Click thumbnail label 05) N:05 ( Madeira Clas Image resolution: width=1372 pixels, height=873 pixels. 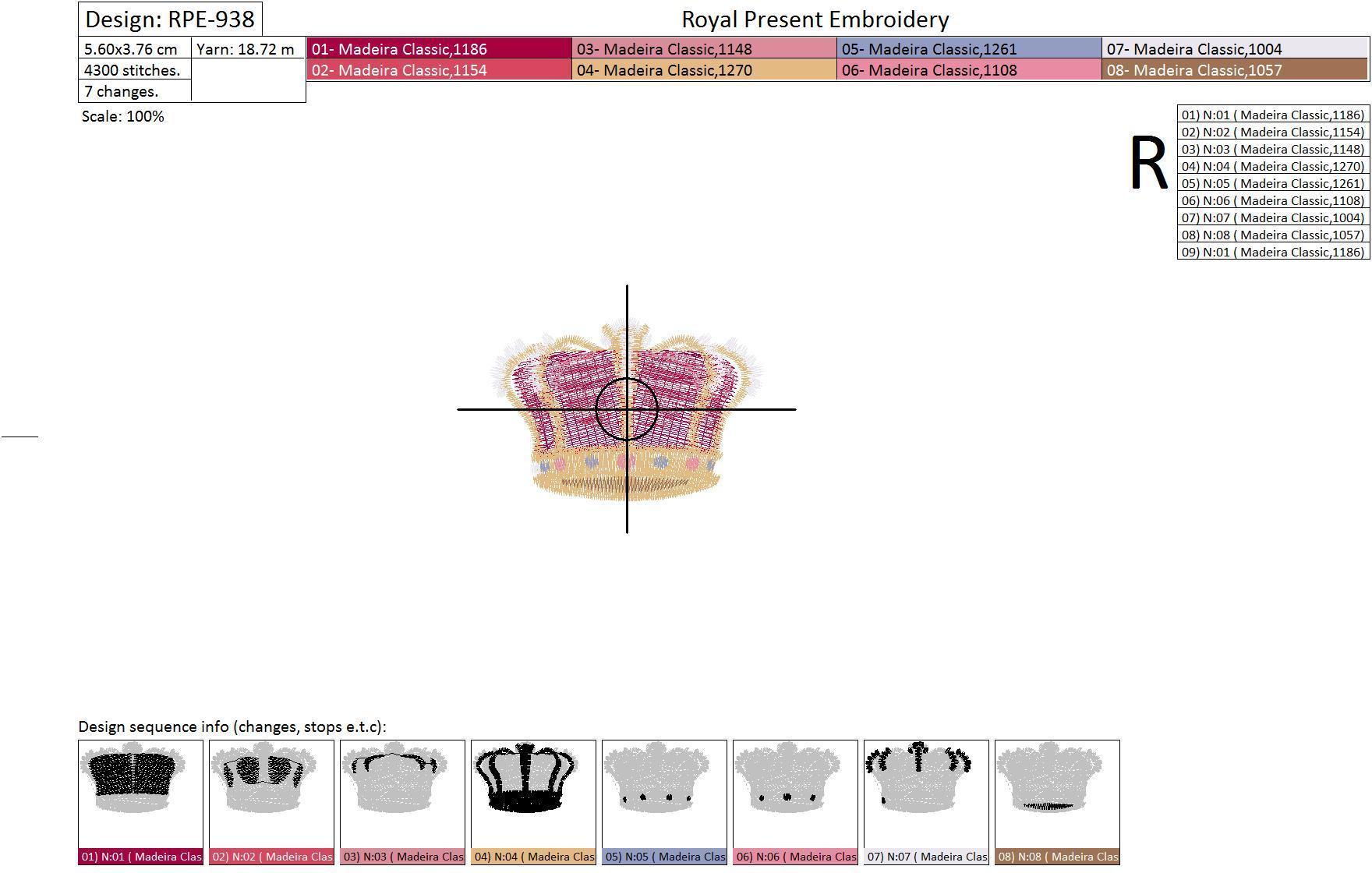coord(664,857)
